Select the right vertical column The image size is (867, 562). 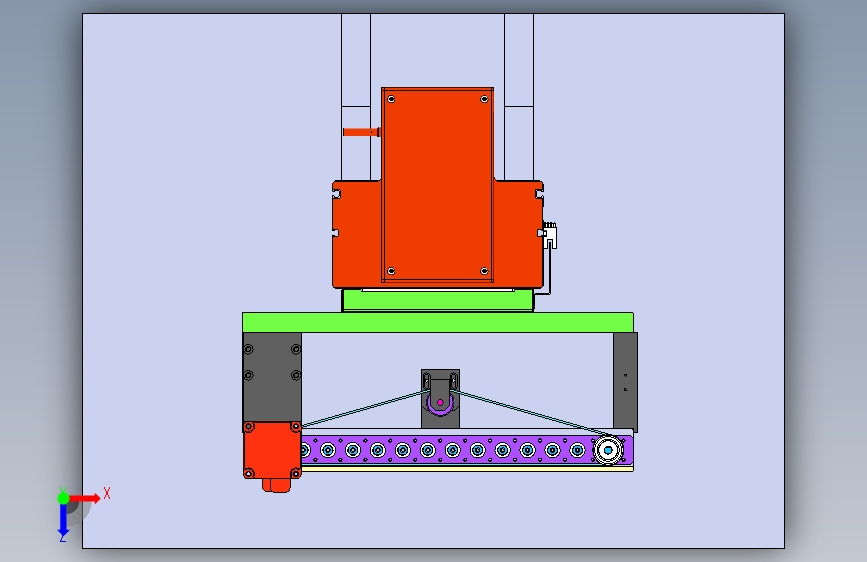click(519, 97)
